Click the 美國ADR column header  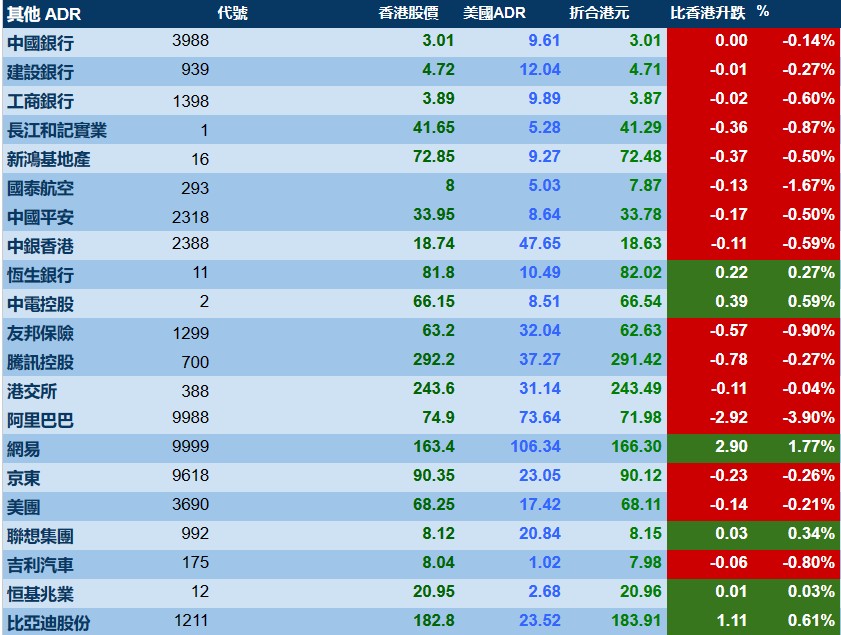click(x=494, y=13)
